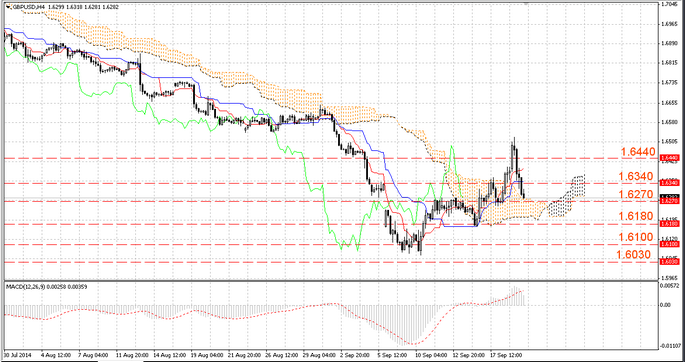685x362 pixels.
Task: Select the orange 1.6270 level label
Action: click(636, 194)
